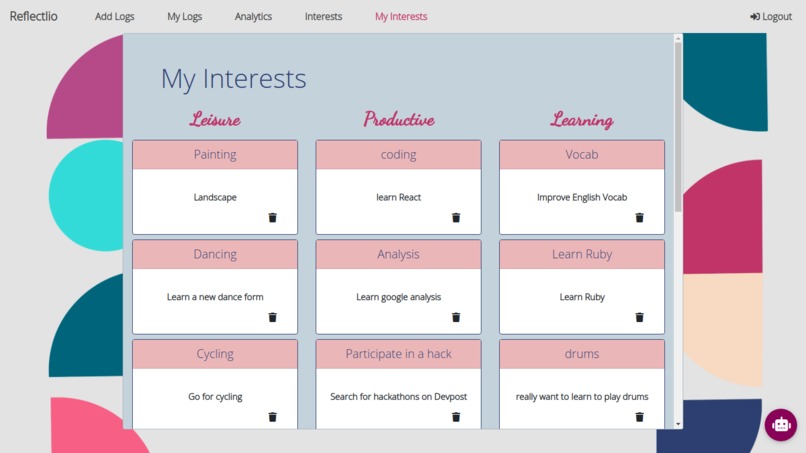Go to My Logs tab
The image size is (806, 453).
point(185,16)
